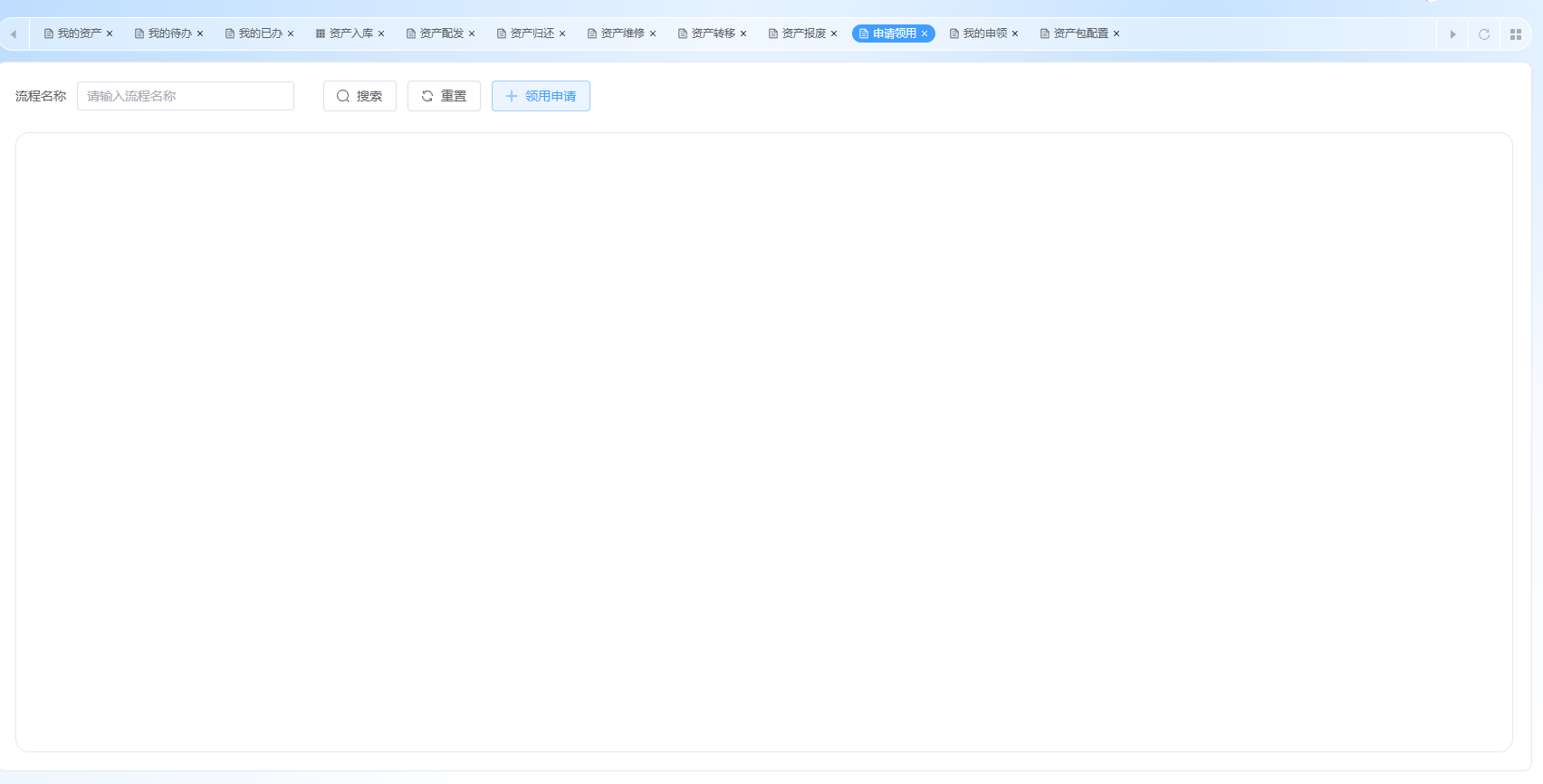This screenshot has height=784, width=1543.
Task: Click the 搜索 button
Action: 359,96
